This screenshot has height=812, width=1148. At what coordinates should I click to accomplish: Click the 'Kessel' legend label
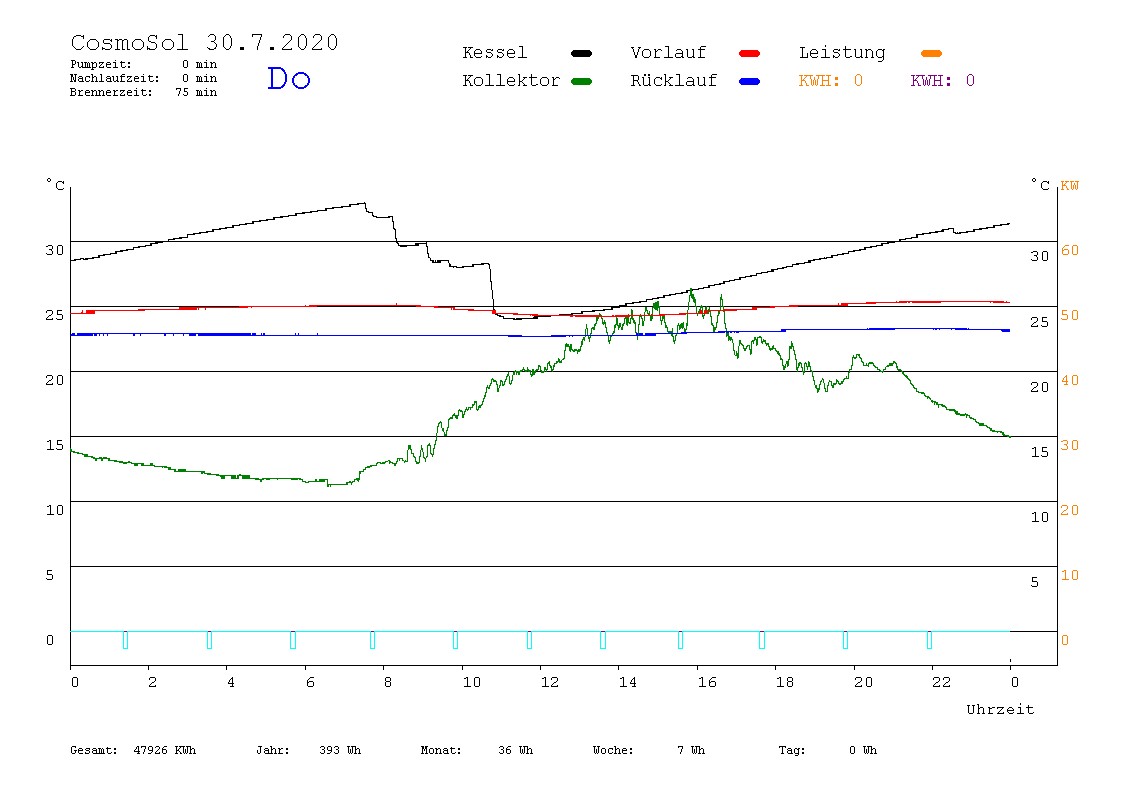[x=495, y=53]
